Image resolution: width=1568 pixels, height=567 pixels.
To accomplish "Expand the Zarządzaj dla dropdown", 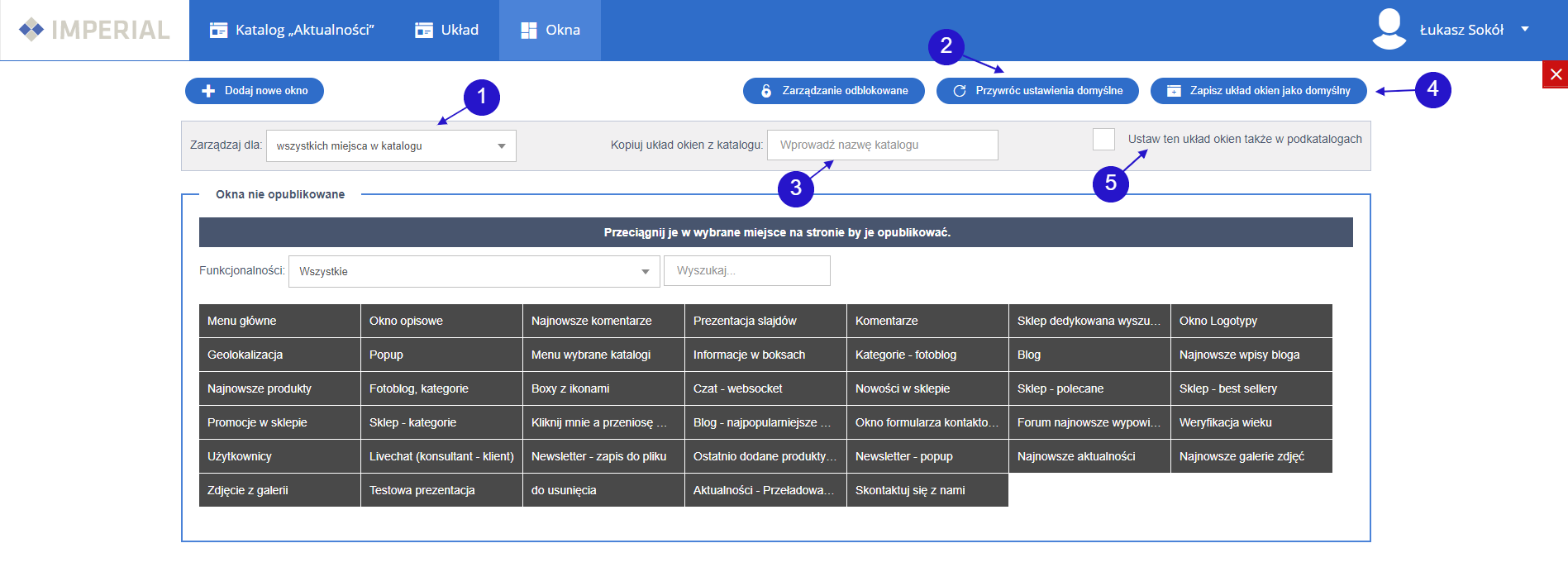I will 391,146.
